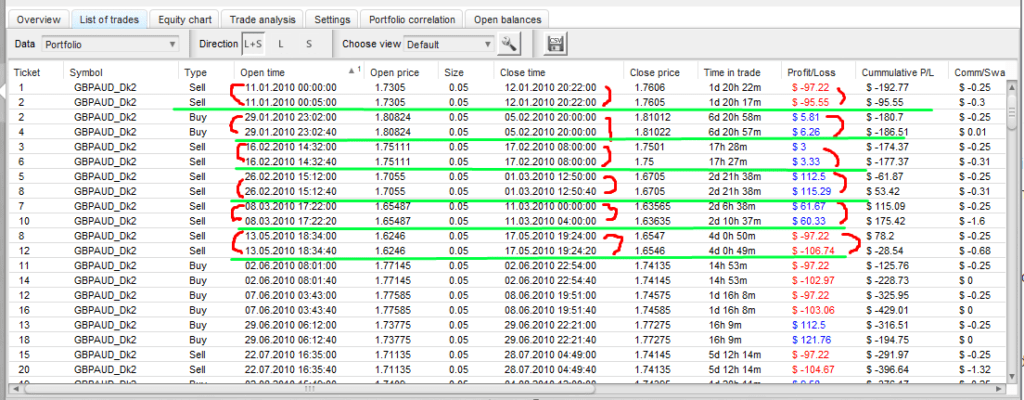The height and width of the screenshot is (400, 1024).
Task: Click open price 1.65487 on ticket 7 row
Action: click(x=393, y=206)
